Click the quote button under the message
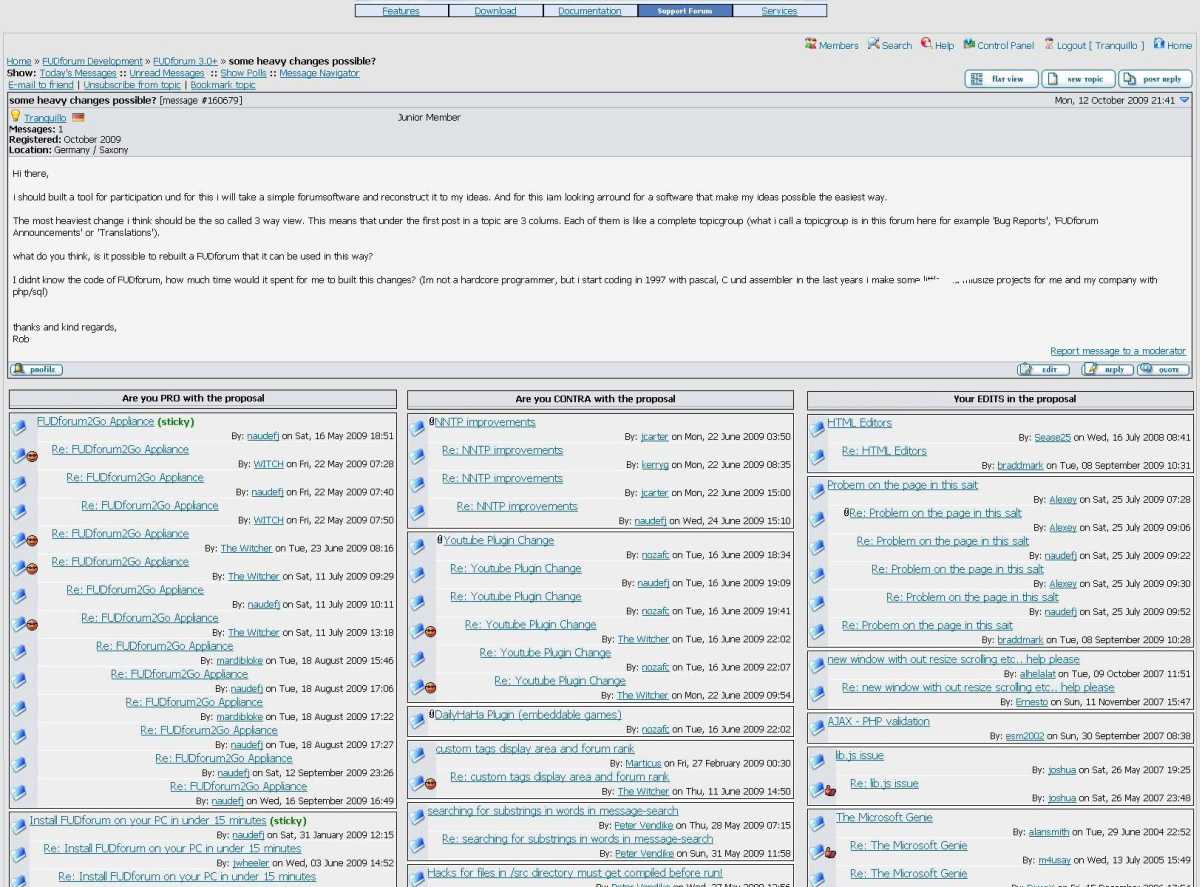This screenshot has height=887, width=1200. tap(1163, 370)
